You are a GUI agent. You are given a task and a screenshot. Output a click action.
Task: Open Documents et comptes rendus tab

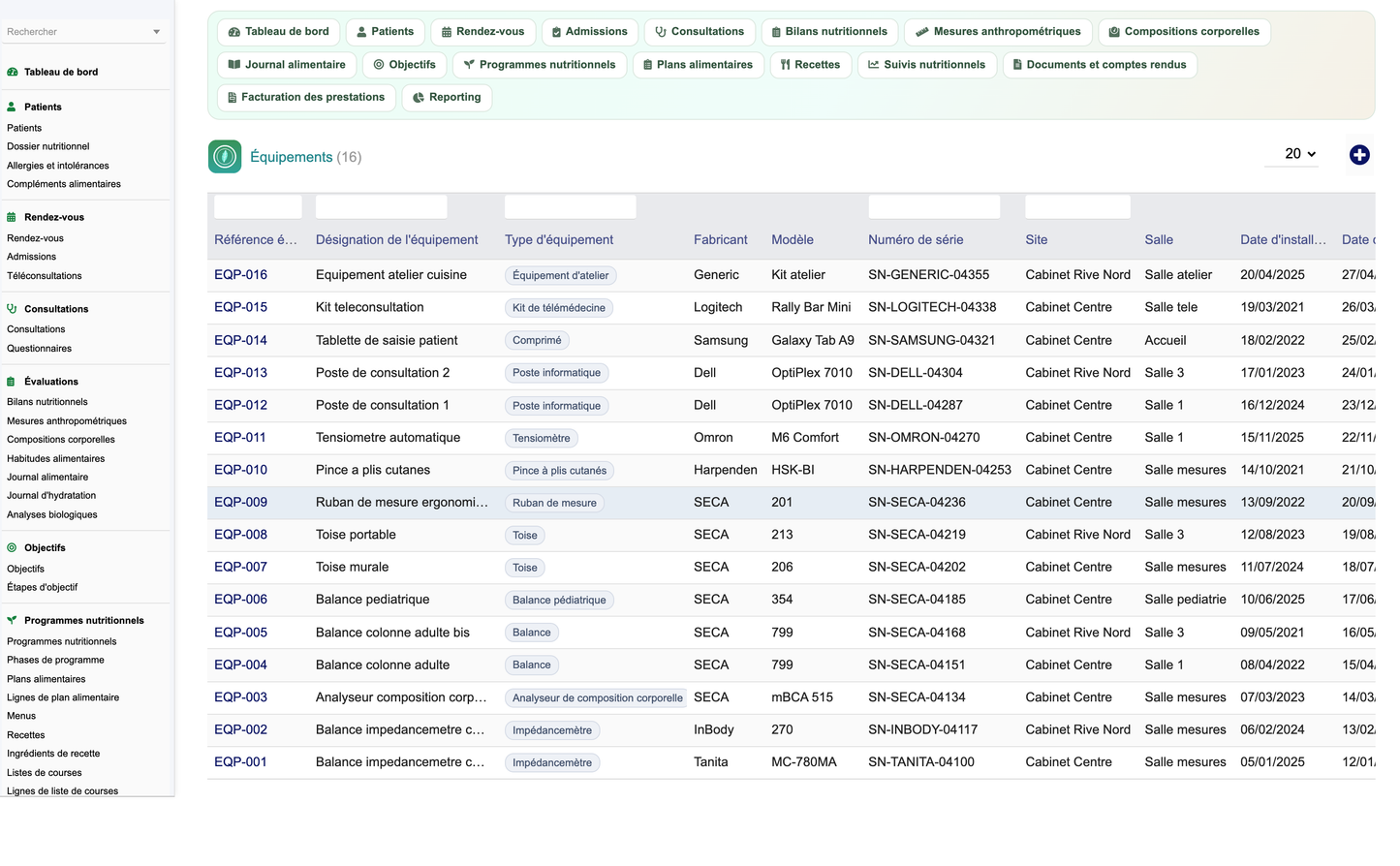click(1100, 65)
